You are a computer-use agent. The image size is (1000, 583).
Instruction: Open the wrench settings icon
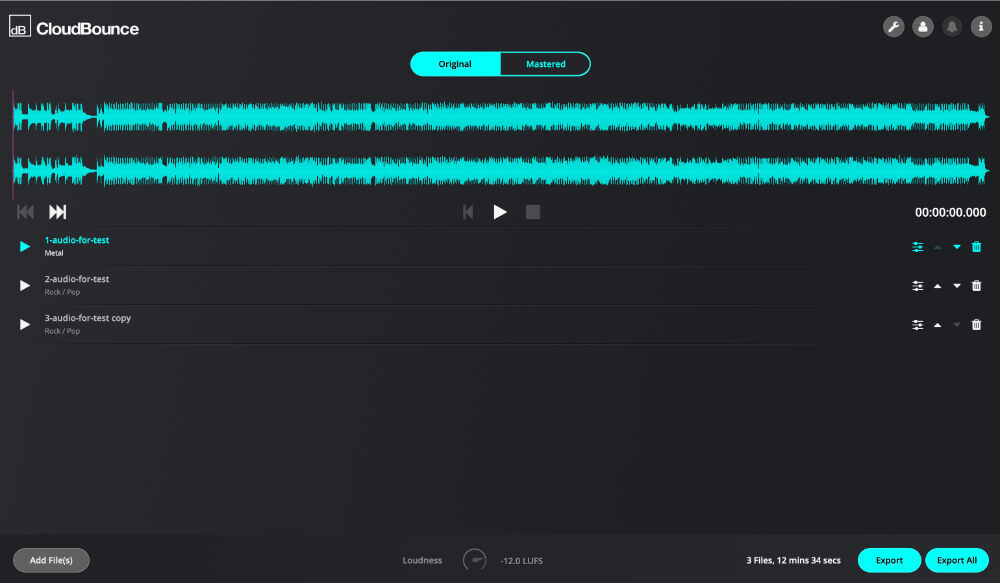pyautogui.click(x=893, y=27)
